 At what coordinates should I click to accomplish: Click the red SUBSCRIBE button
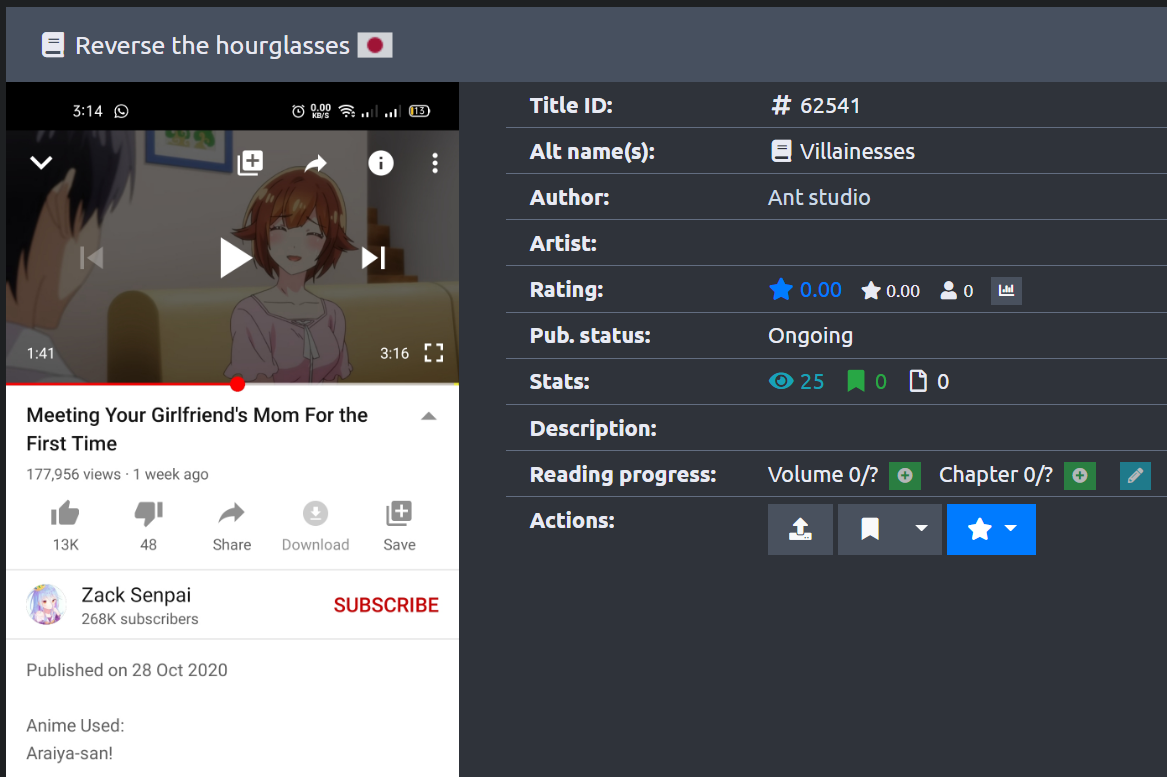386,605
